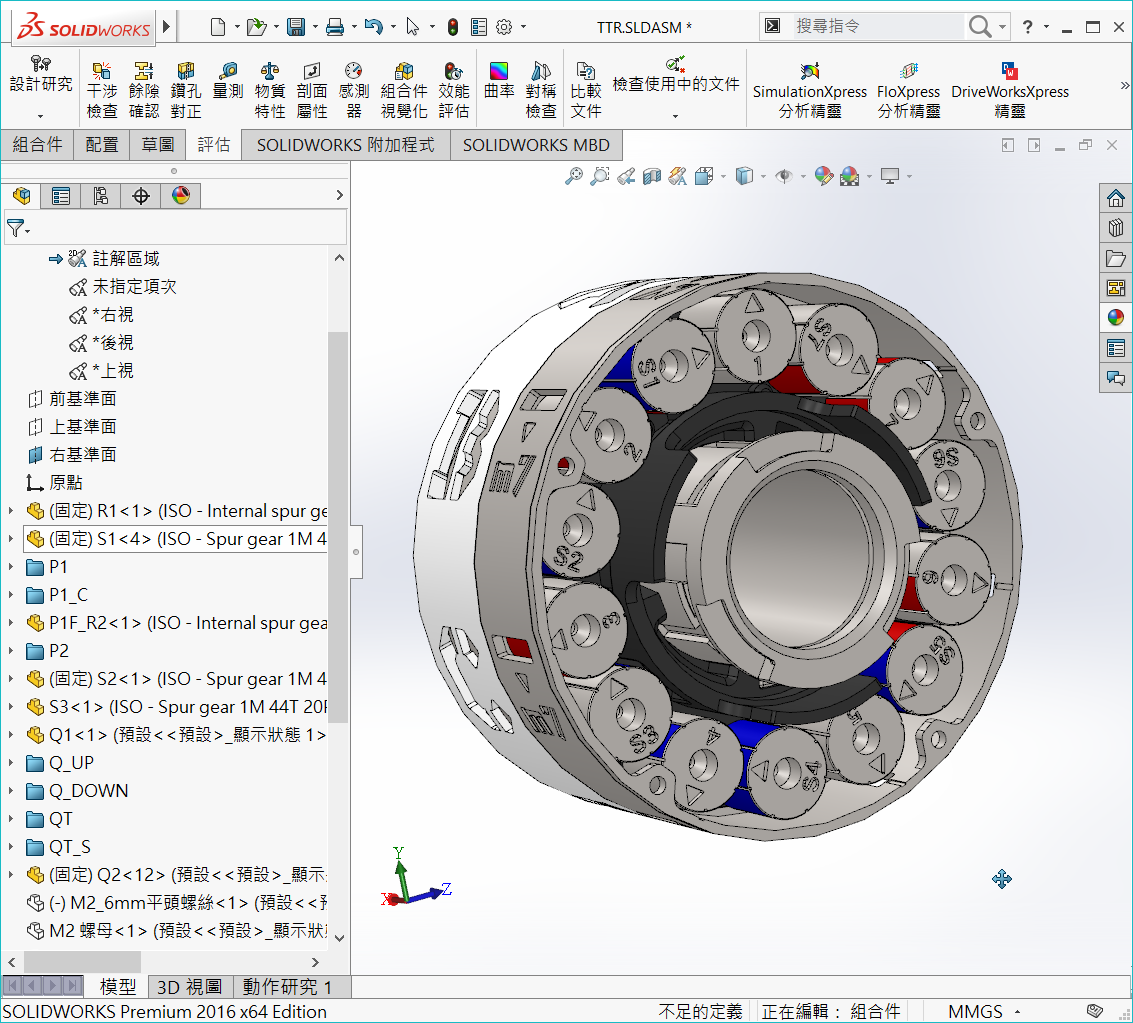Open the SOLIDWORKS MBD tab
Image resolution: width=1133 pixels, height=1023 pixels.
pos(536,145)
